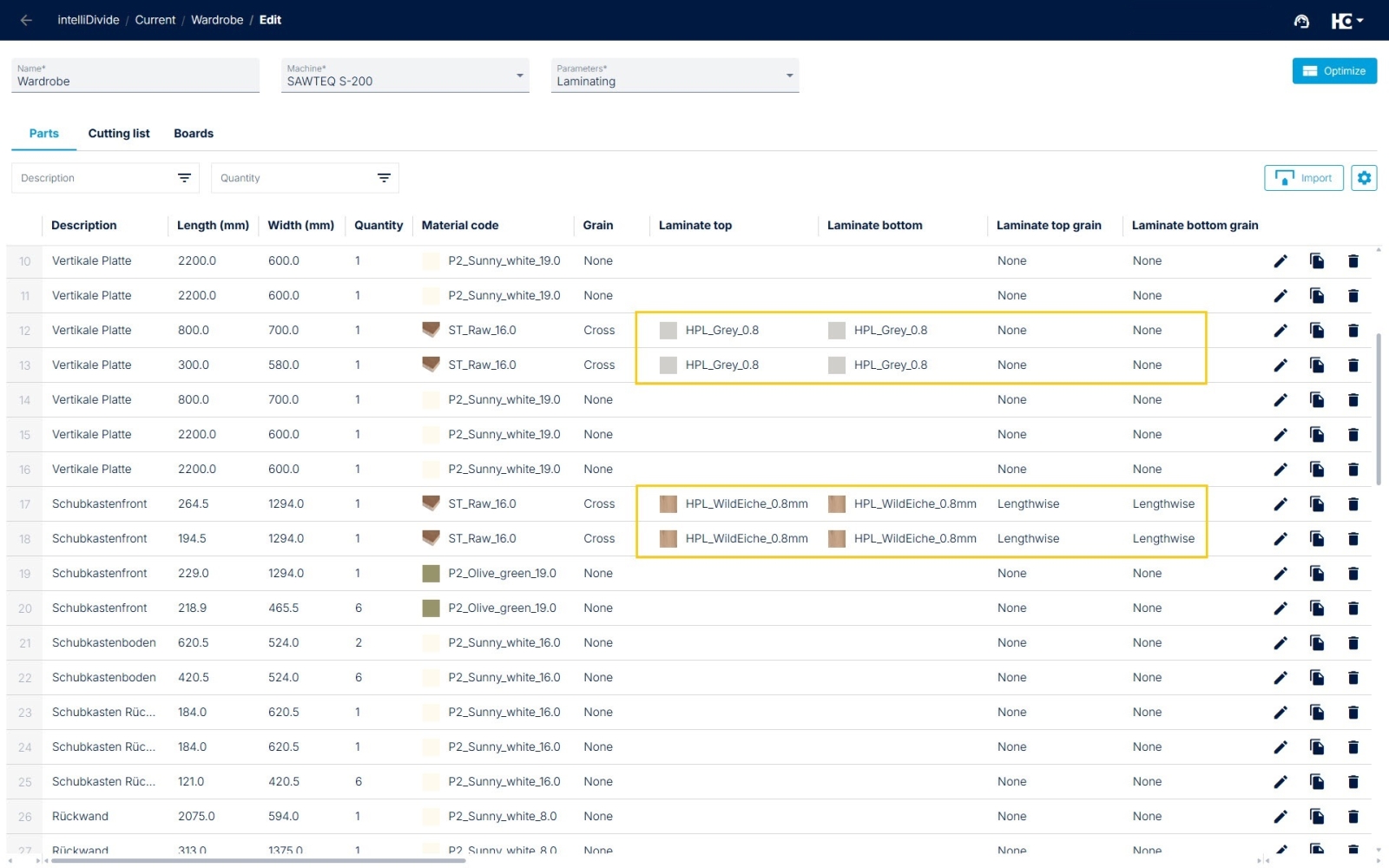Switch to the Boards tab
The image size is (1389, 868).
coord(194,134)
